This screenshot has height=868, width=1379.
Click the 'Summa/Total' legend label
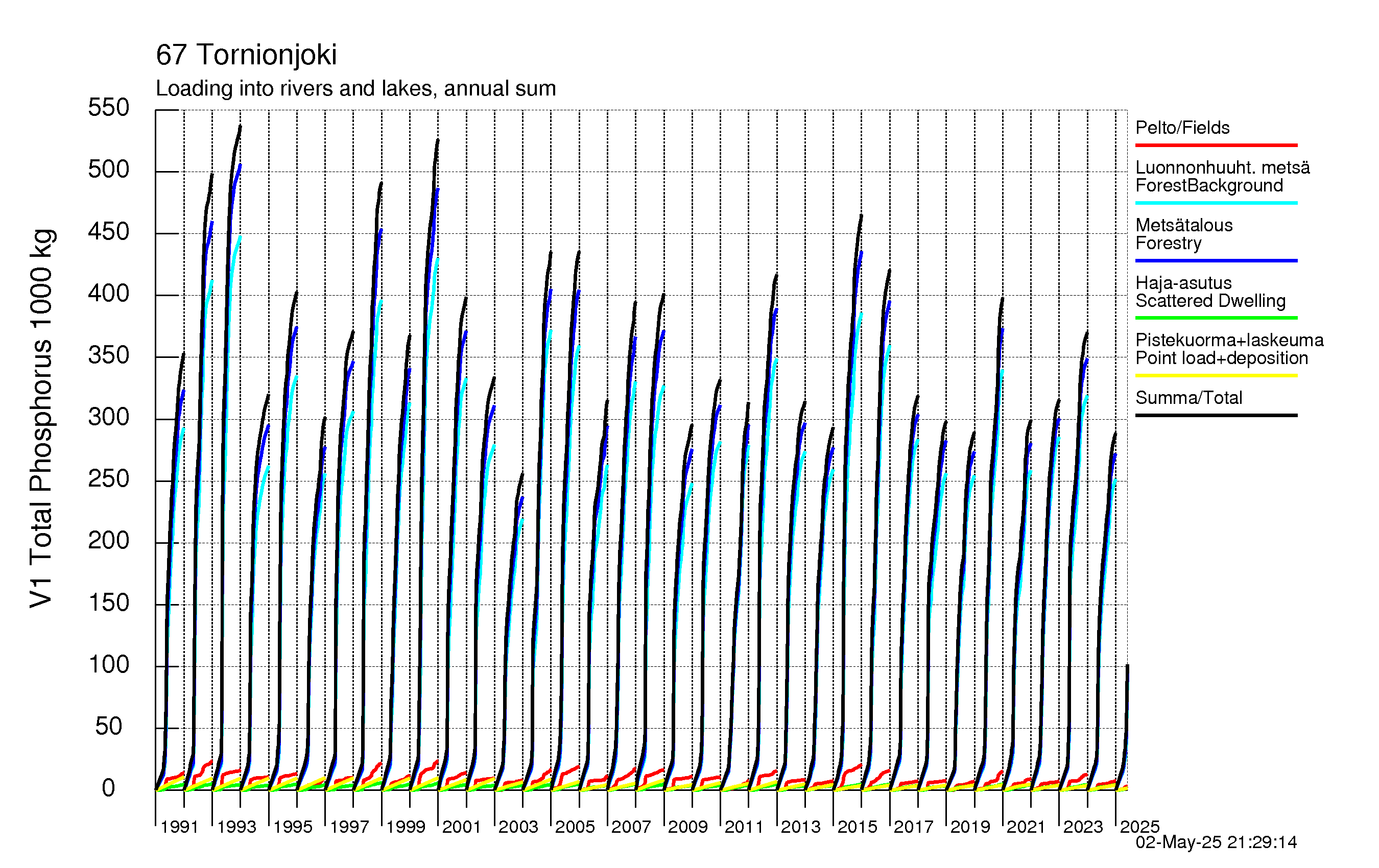(x=1189, y=397)
